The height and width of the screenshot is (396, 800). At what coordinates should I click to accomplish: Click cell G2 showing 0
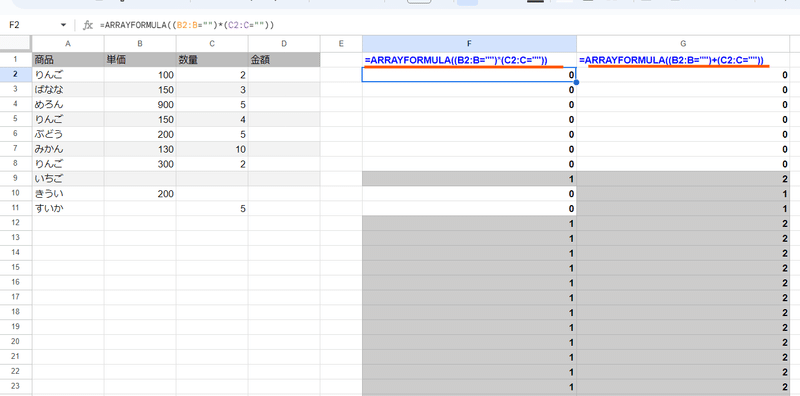(683, 75)
